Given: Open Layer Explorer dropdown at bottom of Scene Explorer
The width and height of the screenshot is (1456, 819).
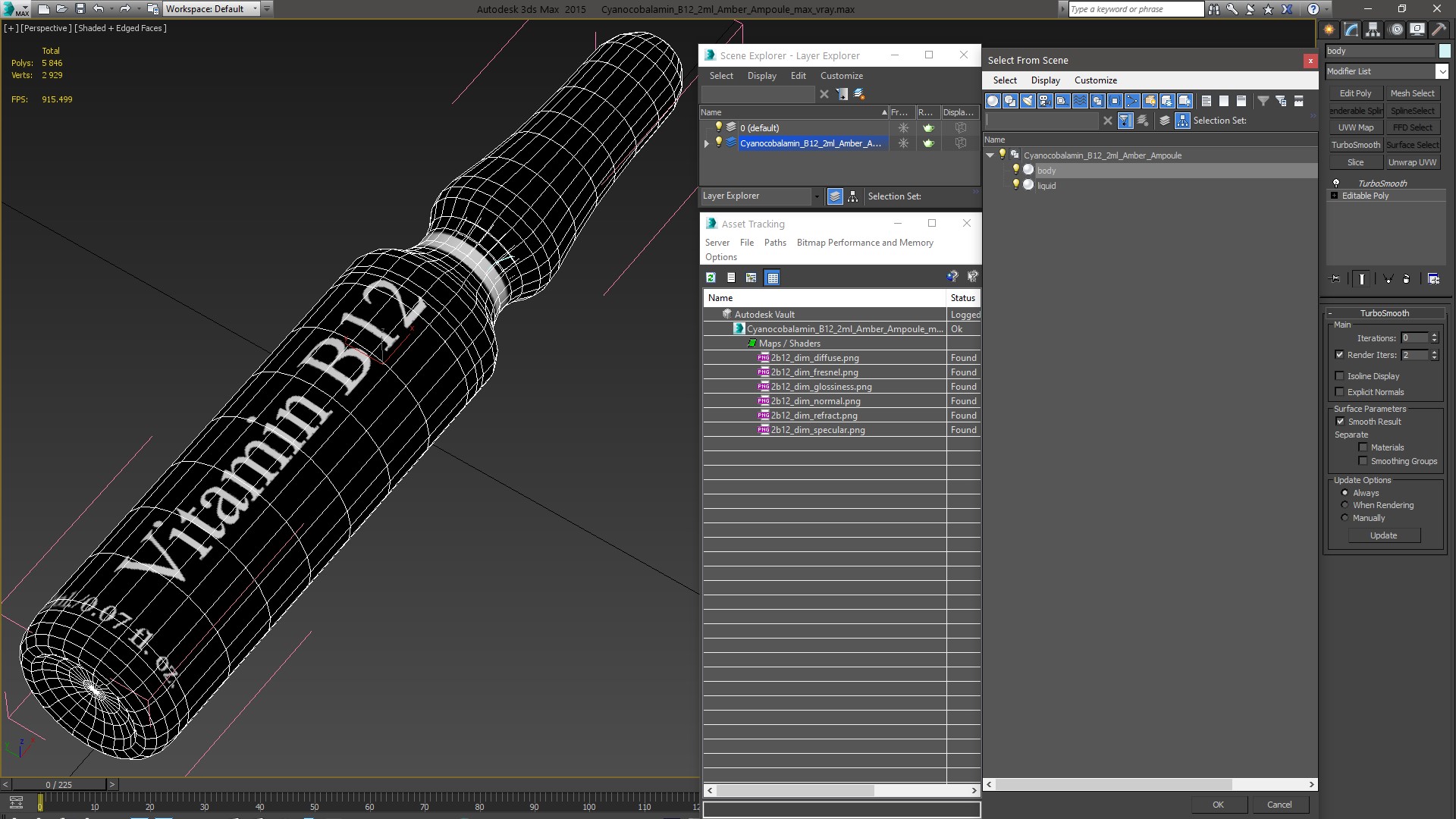Looking at the screenshot, I should click(x=817, y=196).
